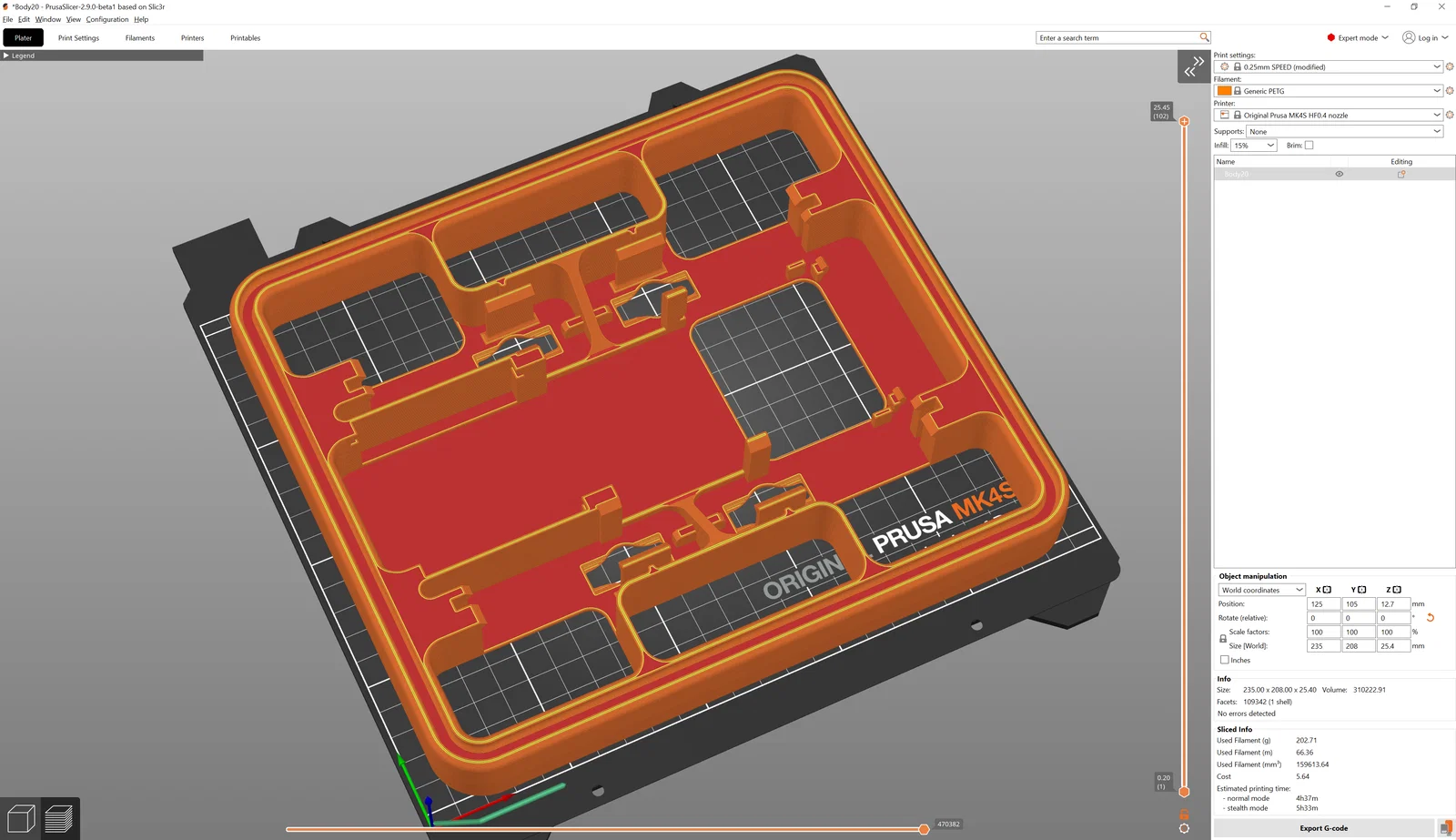The width and height of the screenshot is (1456, 840).
Task: Click the PrusaSlicer app icon in title bar
Action: (x=5, y=6)
